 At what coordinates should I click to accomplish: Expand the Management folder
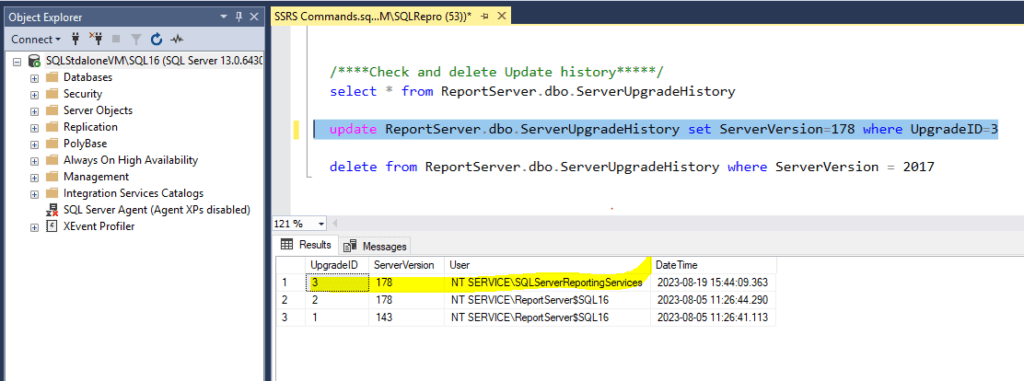[x=34, y=177]
